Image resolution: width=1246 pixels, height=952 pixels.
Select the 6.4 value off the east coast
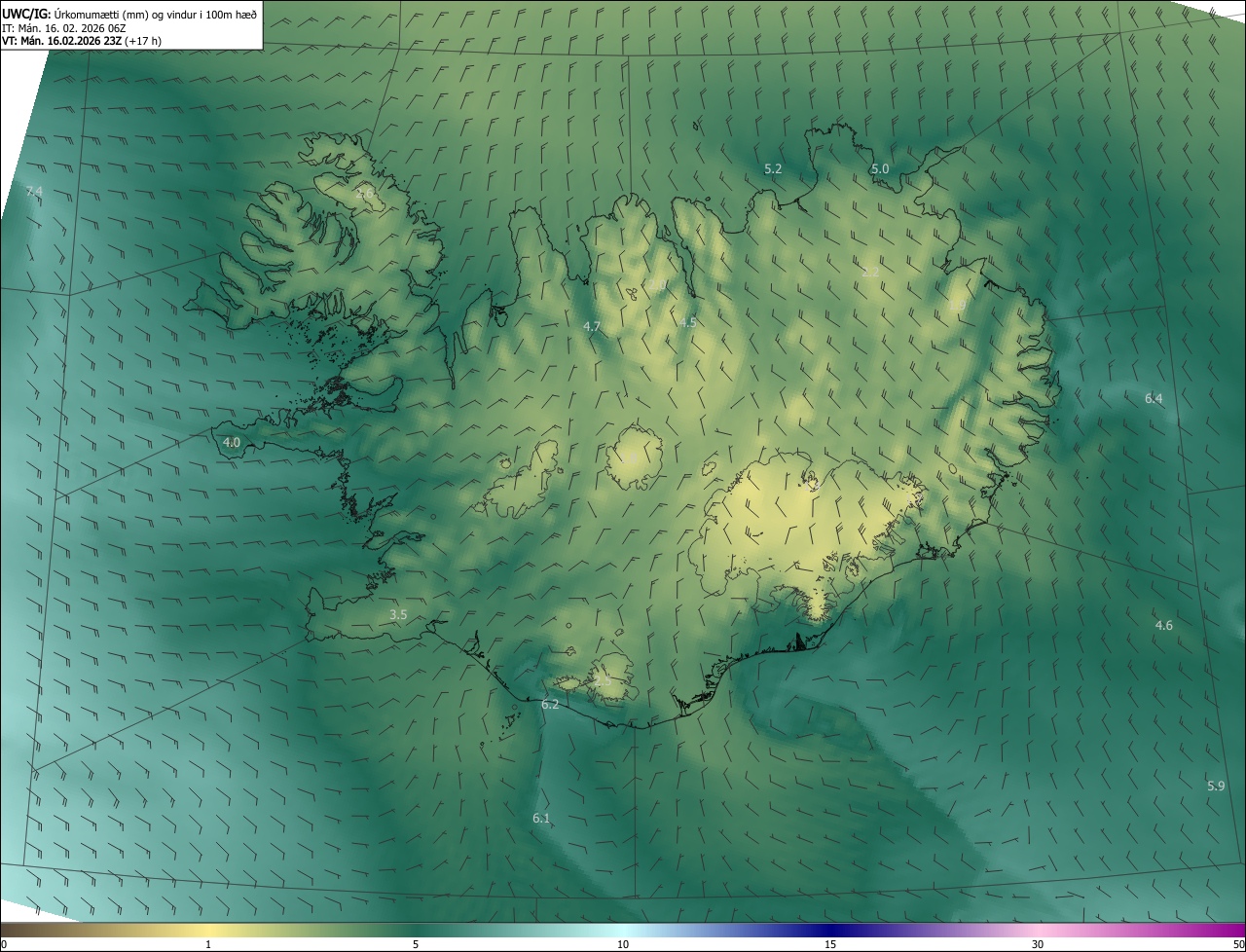click(x=1154, y=398)
